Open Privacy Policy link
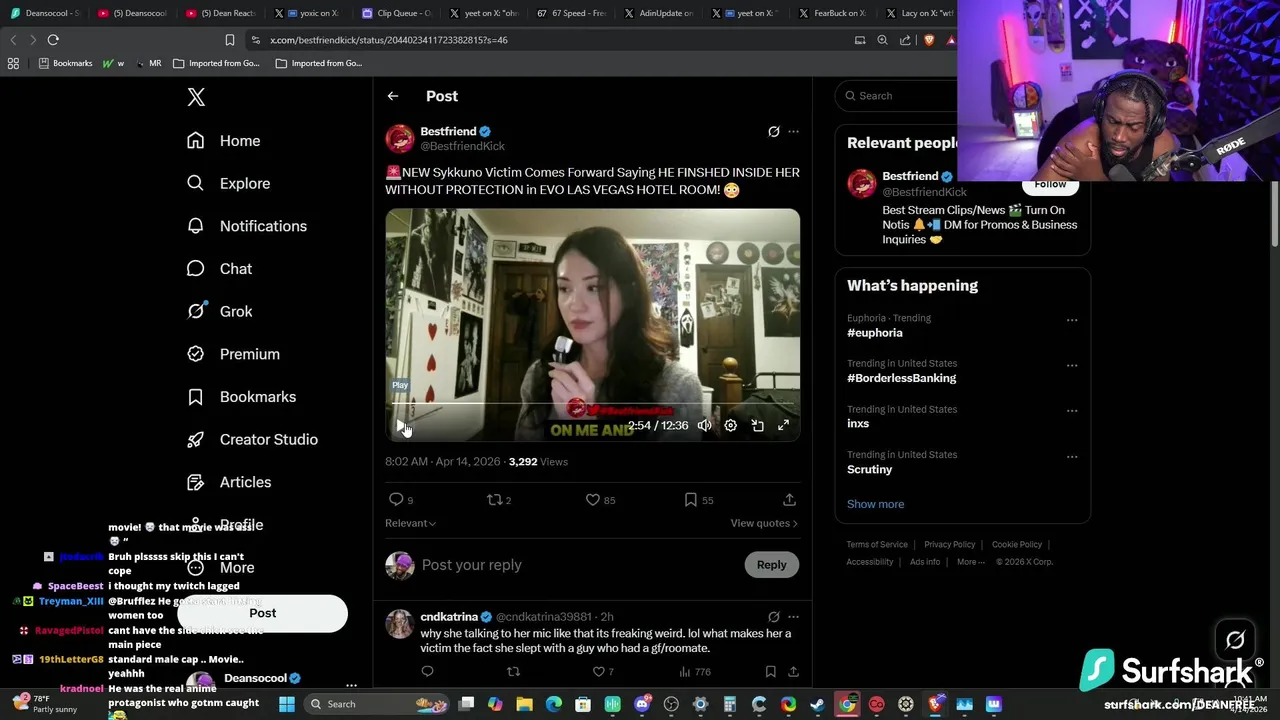1280x720 pixels. [x=949, y=545]
